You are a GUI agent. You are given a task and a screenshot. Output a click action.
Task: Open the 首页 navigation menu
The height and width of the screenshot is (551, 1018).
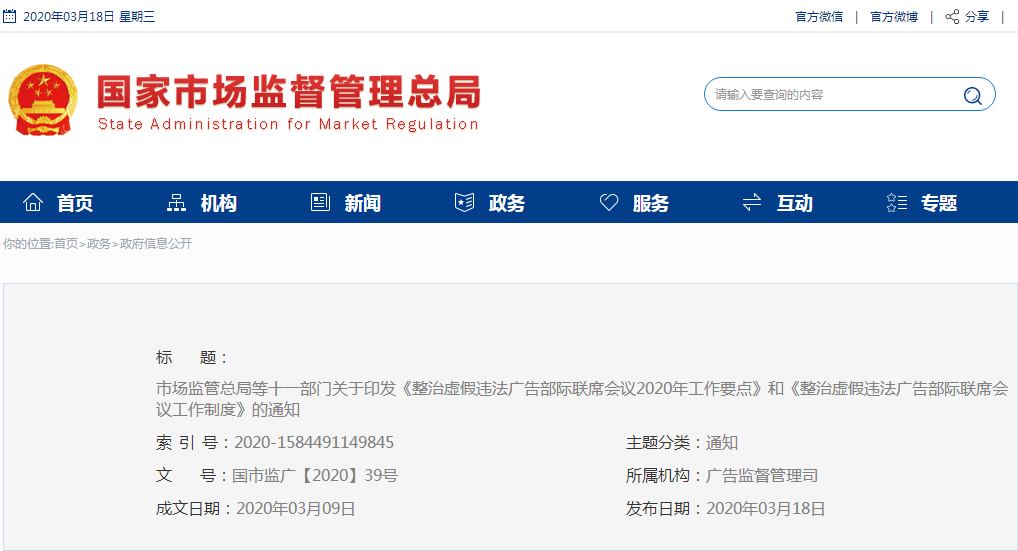[x=75, y=203]
